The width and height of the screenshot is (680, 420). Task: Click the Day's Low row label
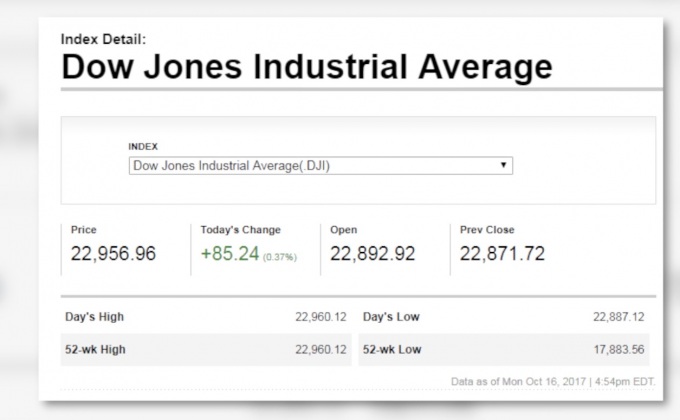coord(391,317)
